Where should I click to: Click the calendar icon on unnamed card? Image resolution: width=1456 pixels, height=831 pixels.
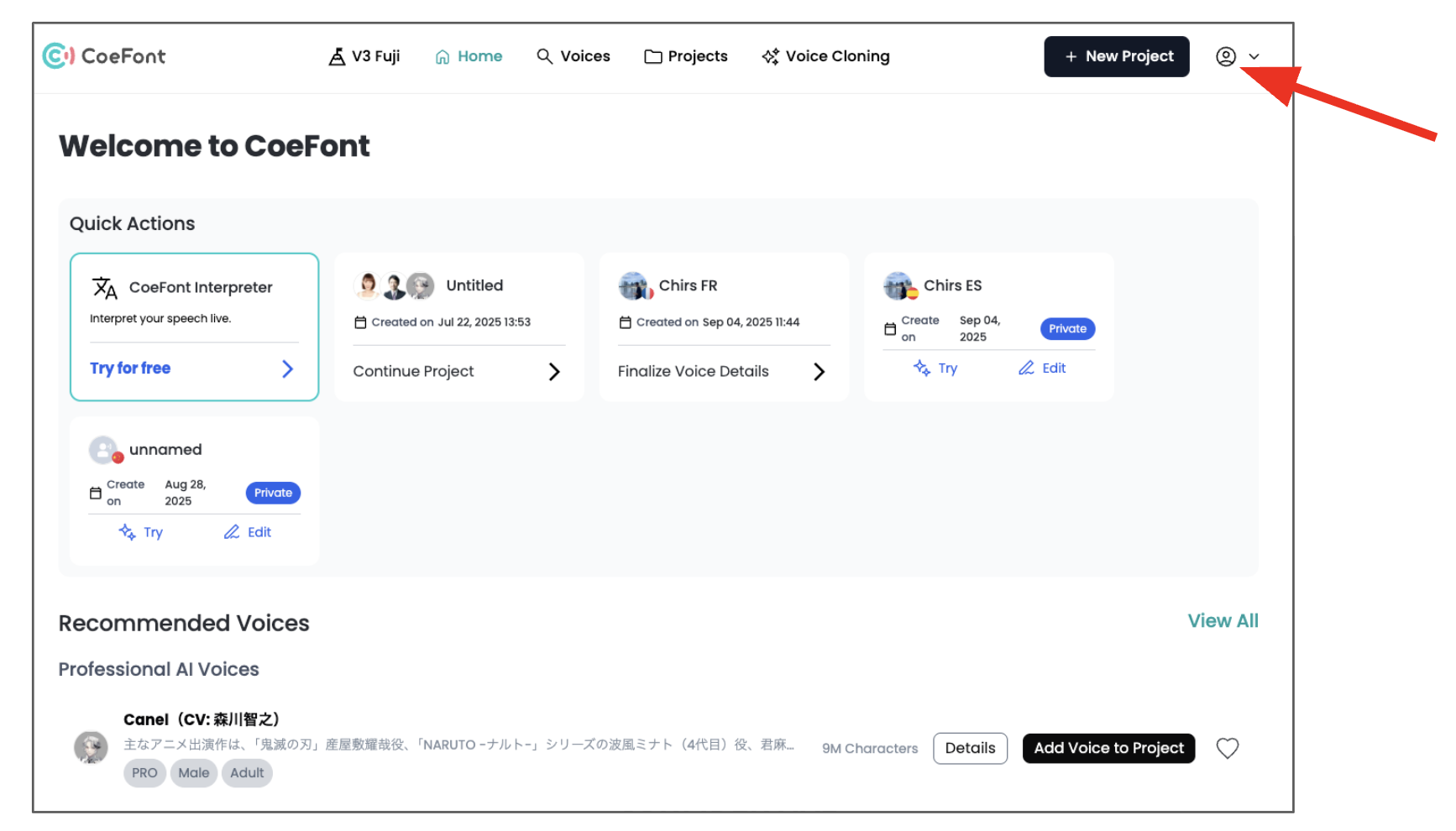pyautogui.click(x=96, y=494)
